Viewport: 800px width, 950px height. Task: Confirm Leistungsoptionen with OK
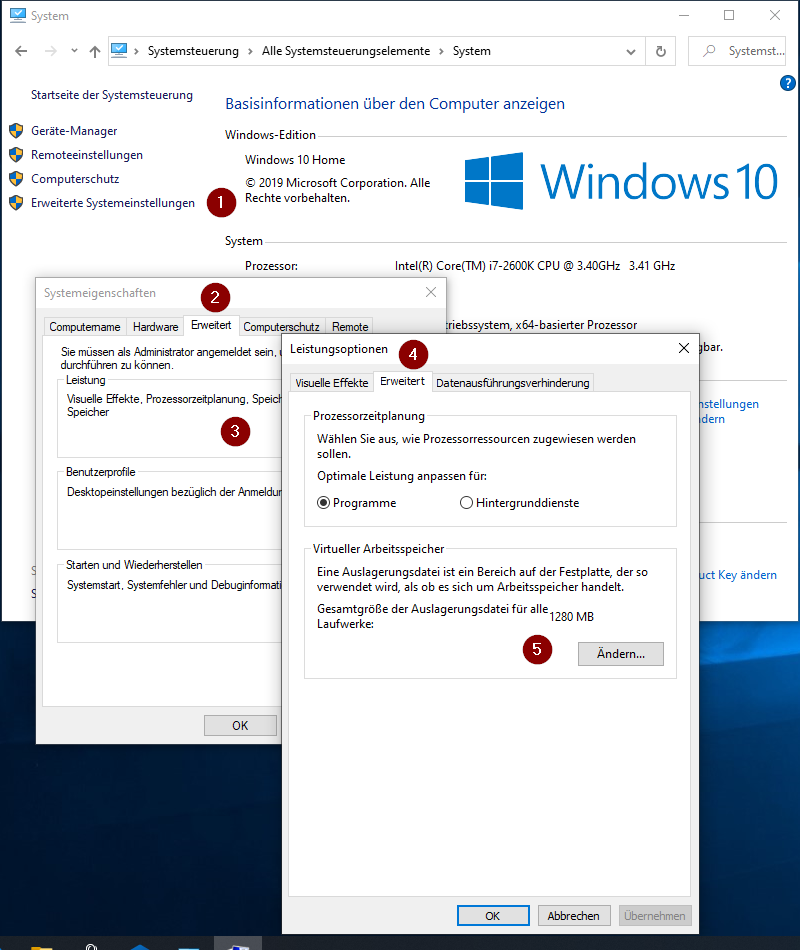coord(493,915)
